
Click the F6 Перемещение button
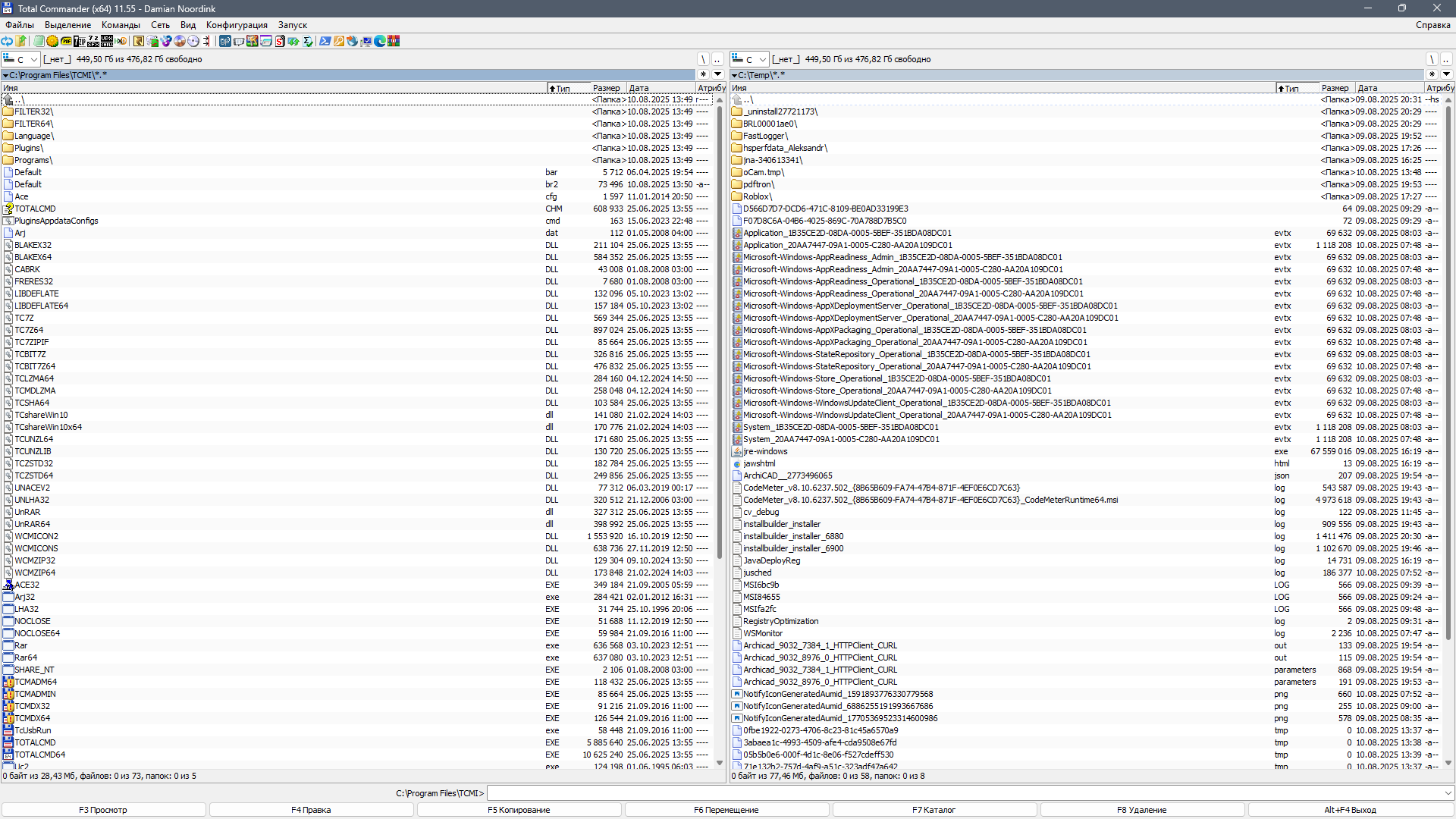click(726, 810)
